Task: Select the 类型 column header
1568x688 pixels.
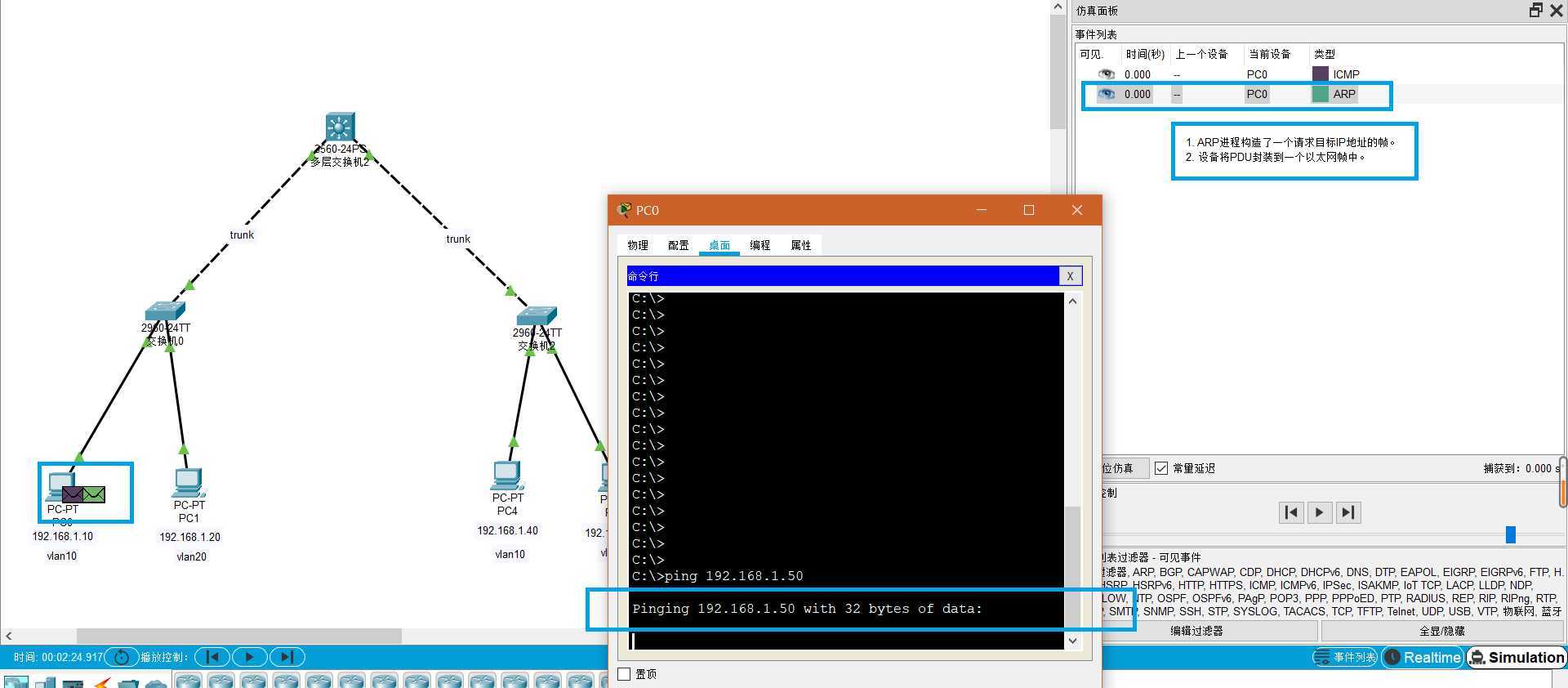Action: (1325, 54)
